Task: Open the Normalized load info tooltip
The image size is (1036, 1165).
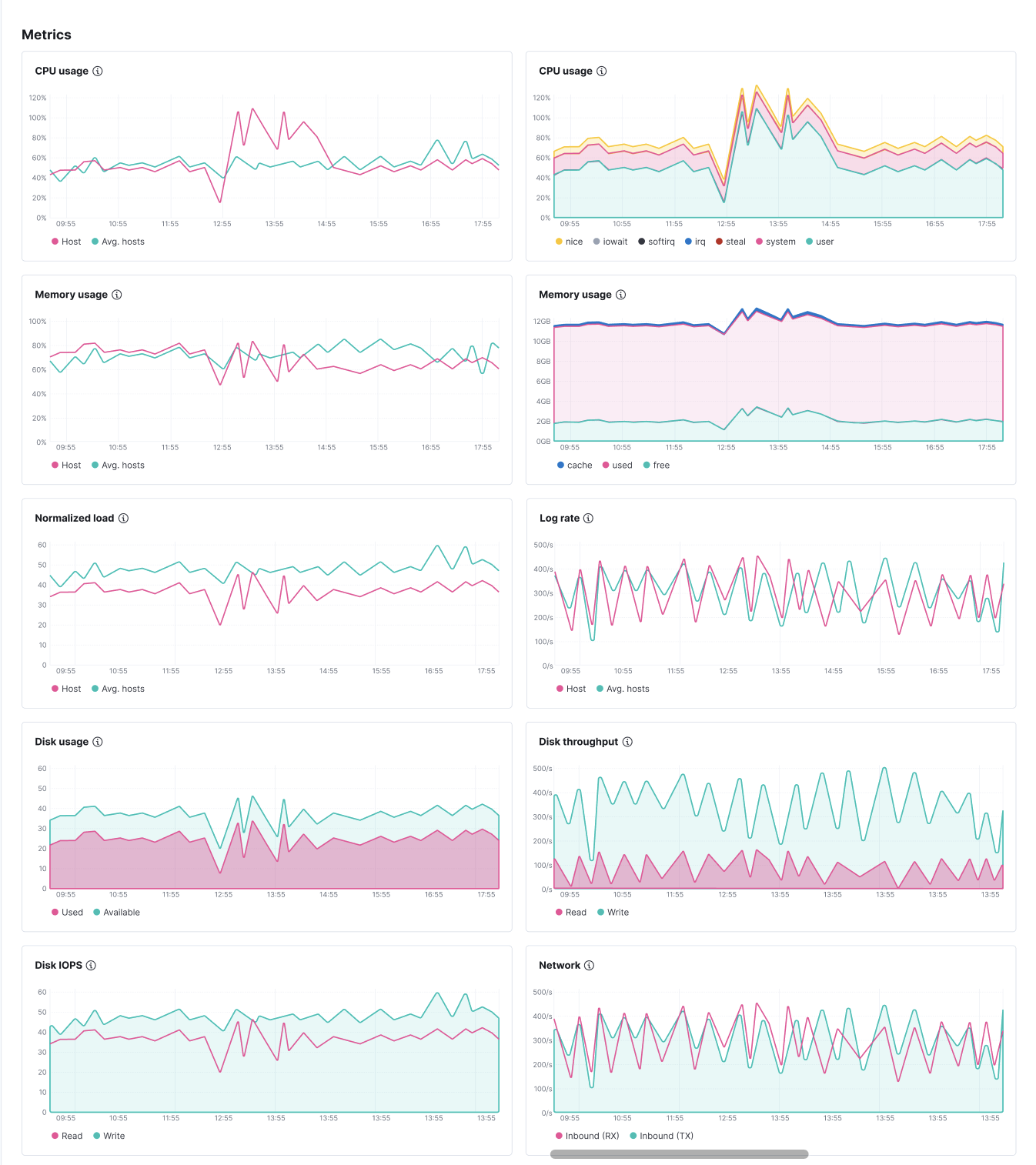Action: pyautogui.click(x=123, y=518)
